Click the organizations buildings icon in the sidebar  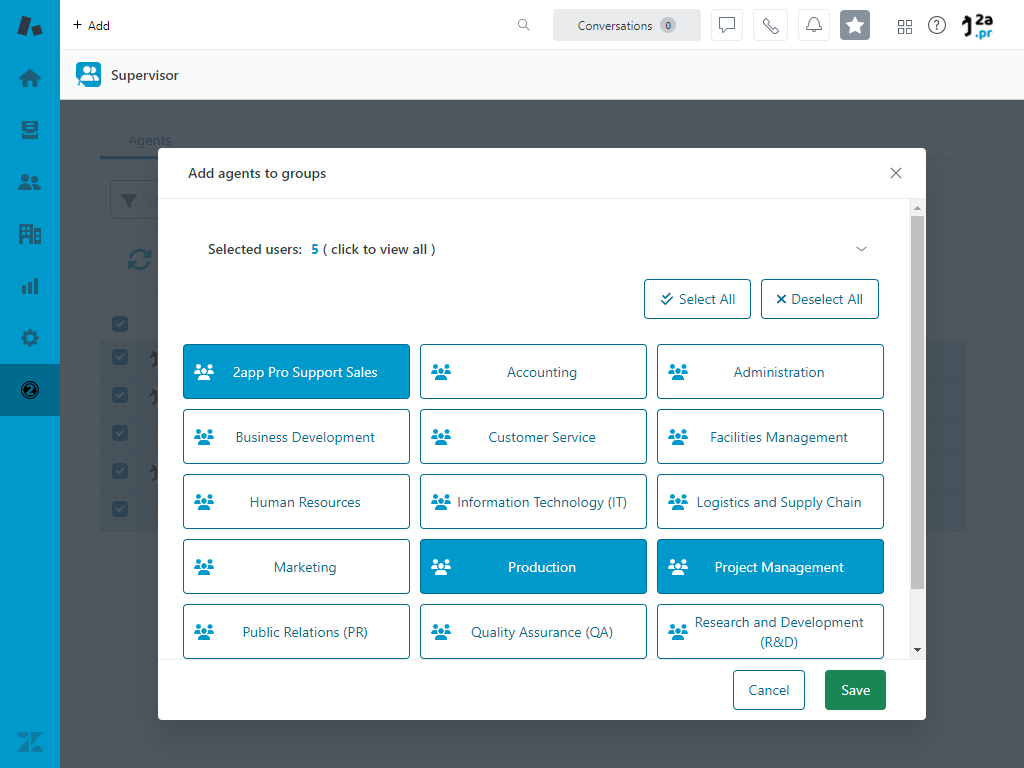[x=30, y=234]
